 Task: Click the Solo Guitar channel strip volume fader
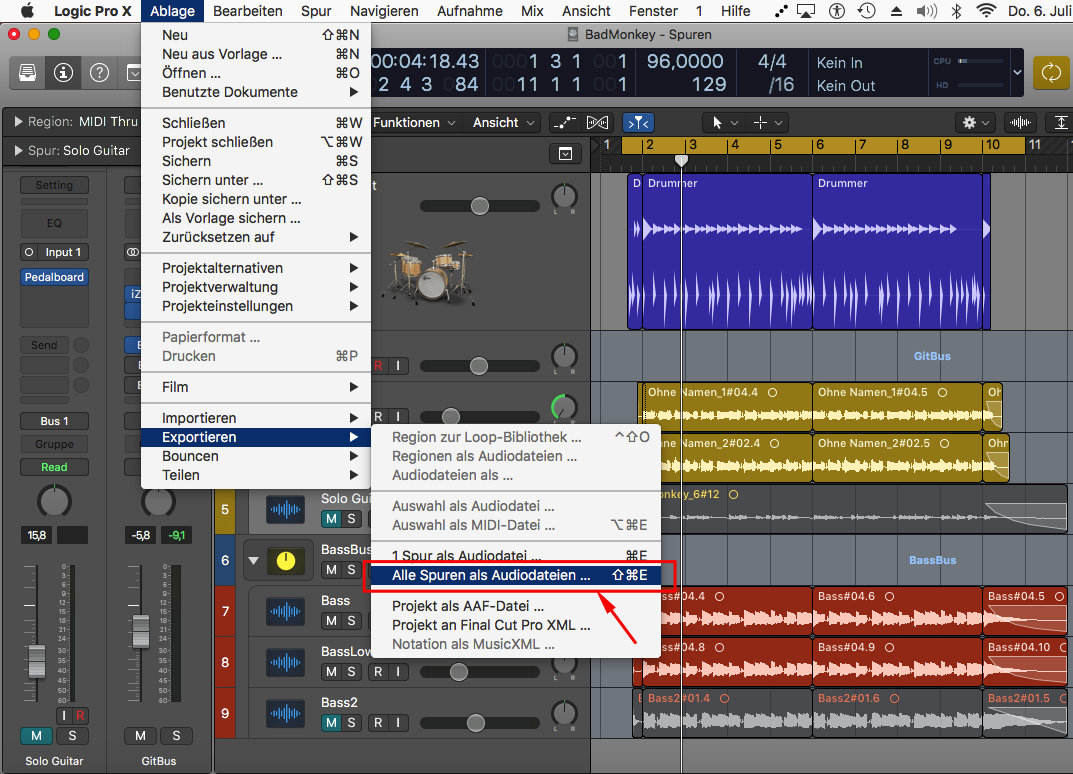[37, 661]
